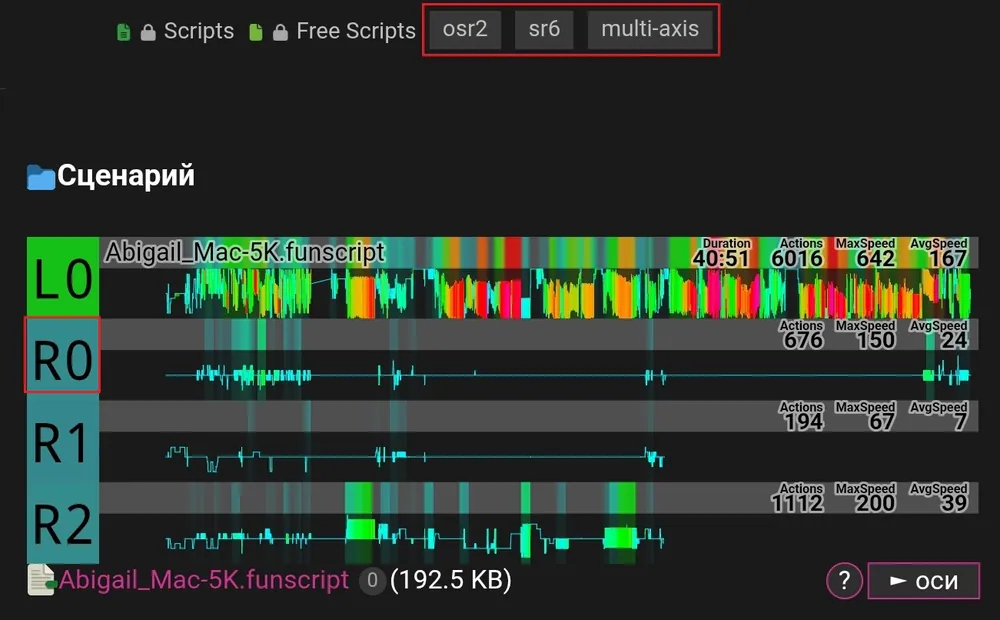Click the lock icon before Free Scripts

(280, 33)
